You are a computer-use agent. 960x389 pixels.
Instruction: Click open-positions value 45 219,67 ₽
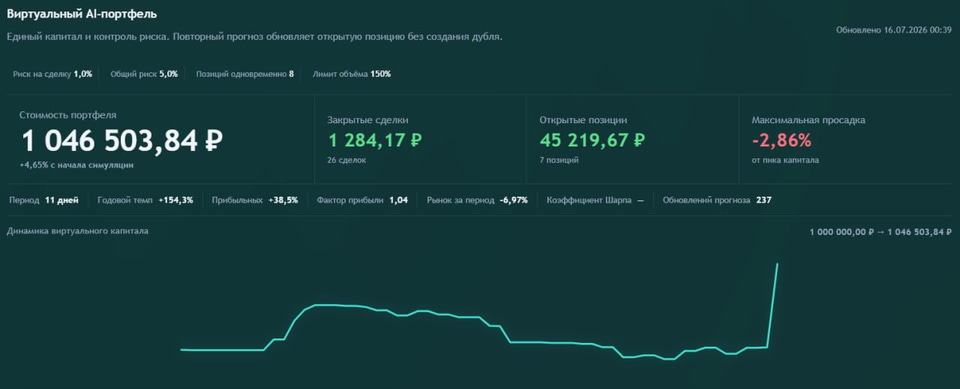pos(593,140)
